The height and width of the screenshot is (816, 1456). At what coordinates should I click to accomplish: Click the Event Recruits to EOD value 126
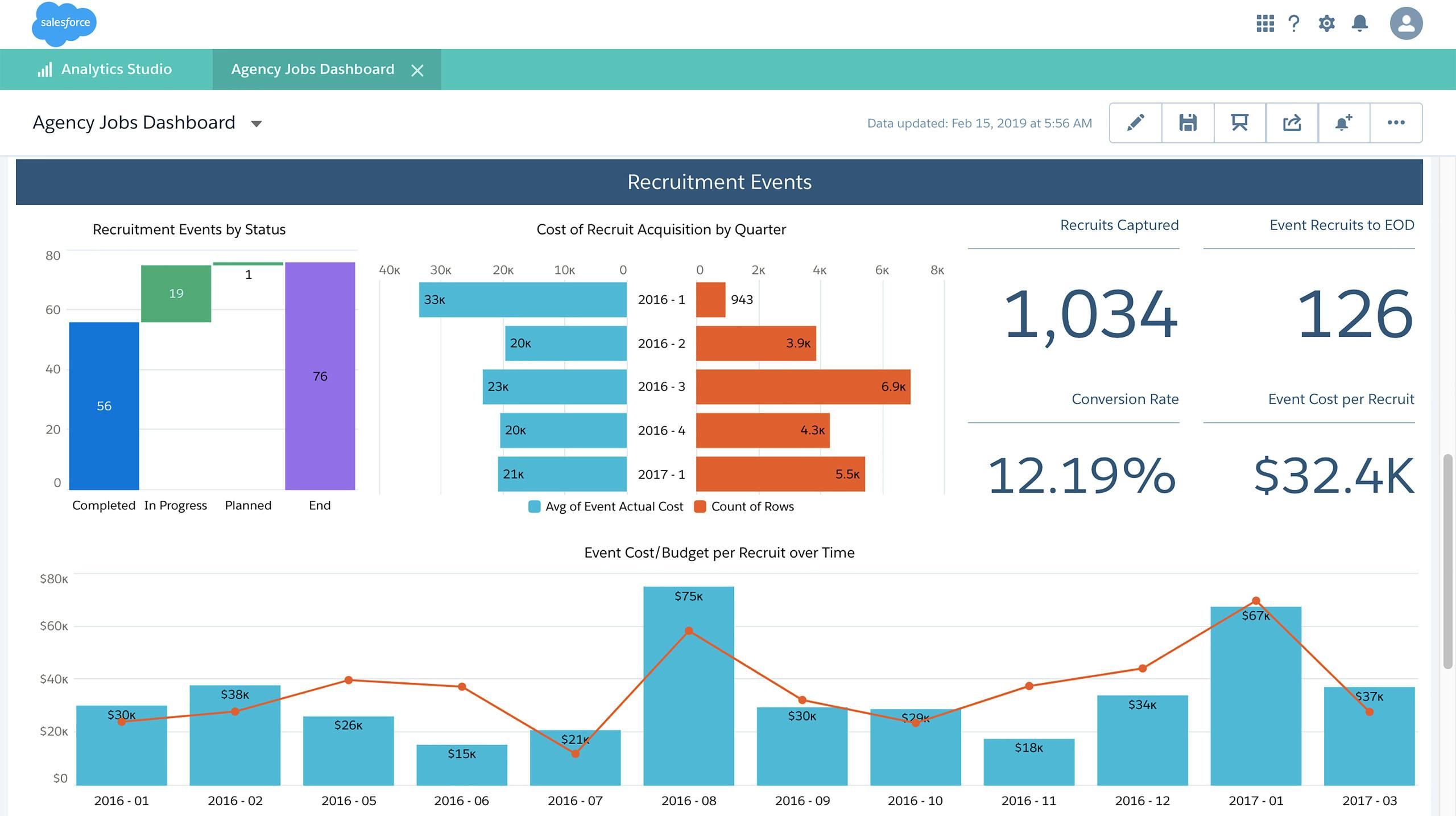[1355, 314]
